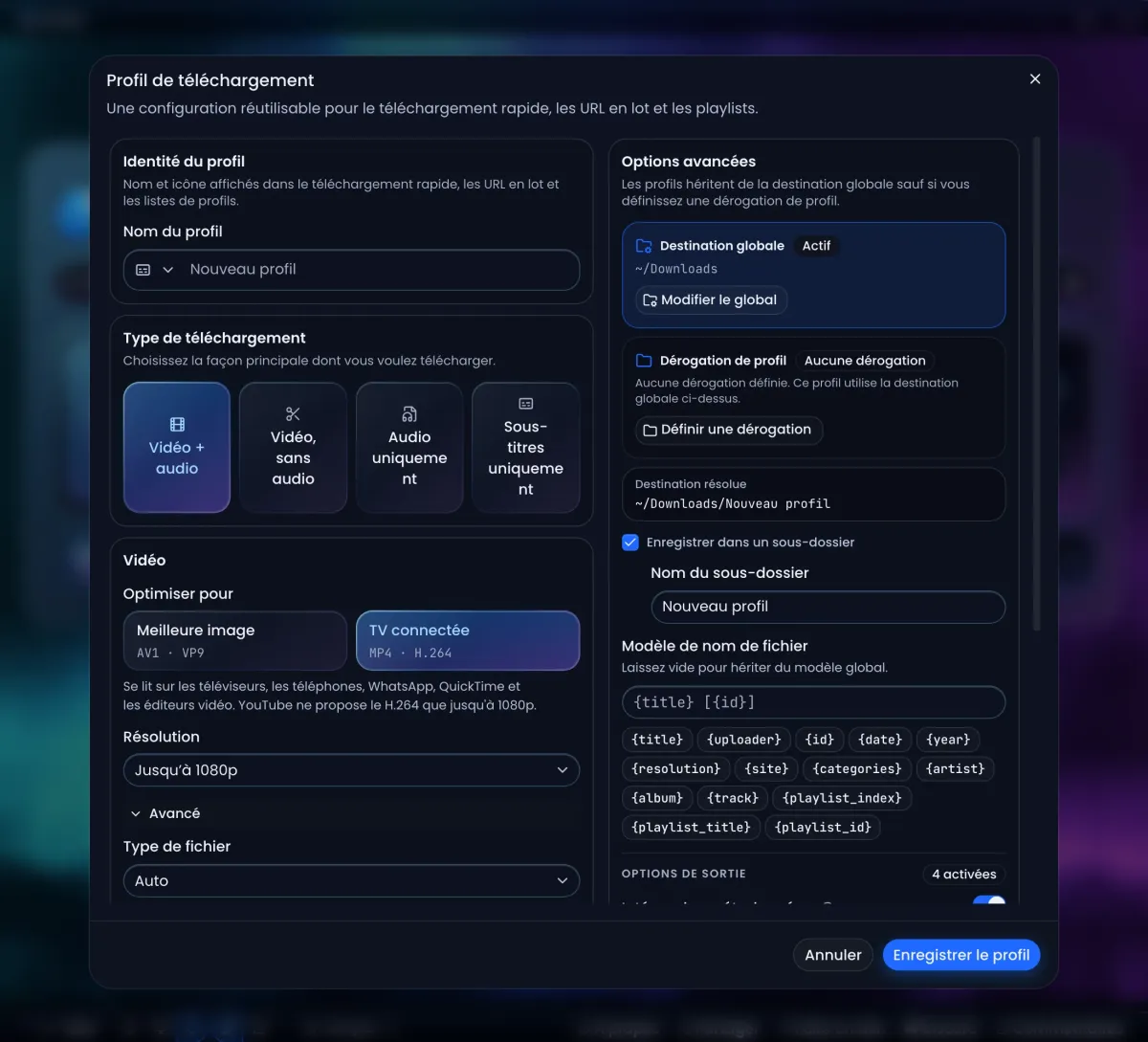Click Enregistrer le profil button

pyautogui.click(x=960, y=955)
